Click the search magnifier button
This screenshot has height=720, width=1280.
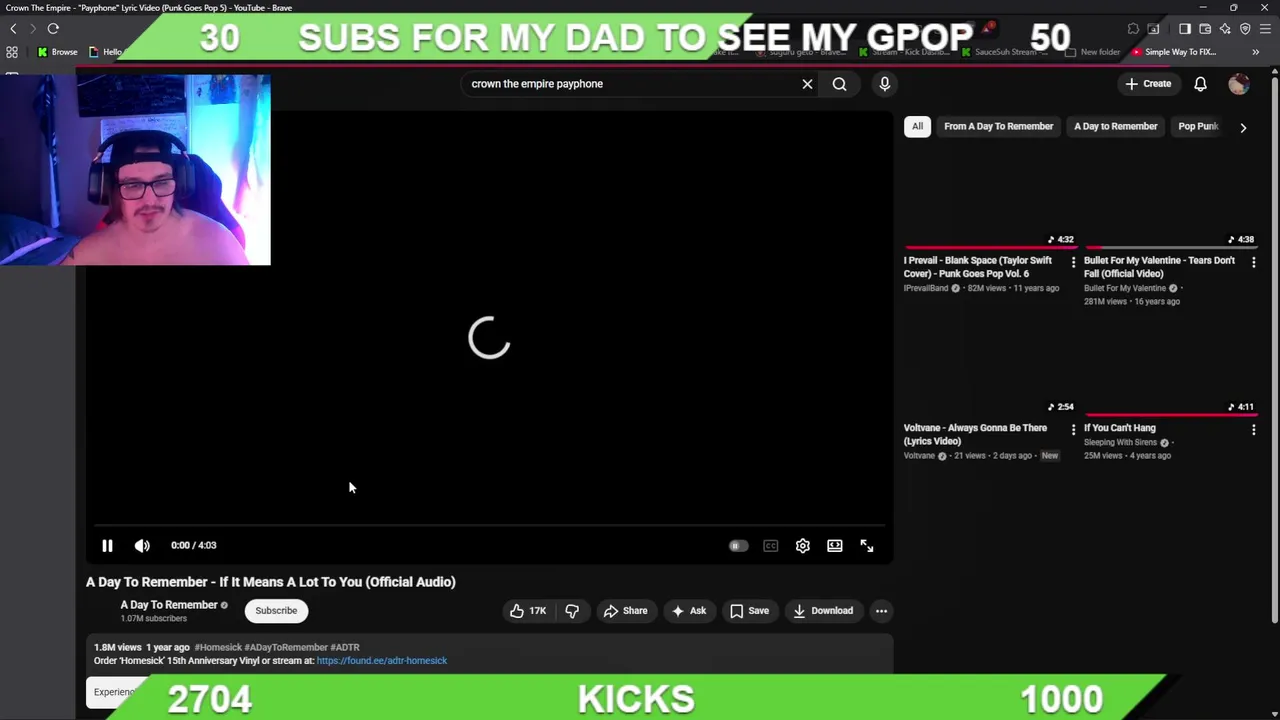839,84
